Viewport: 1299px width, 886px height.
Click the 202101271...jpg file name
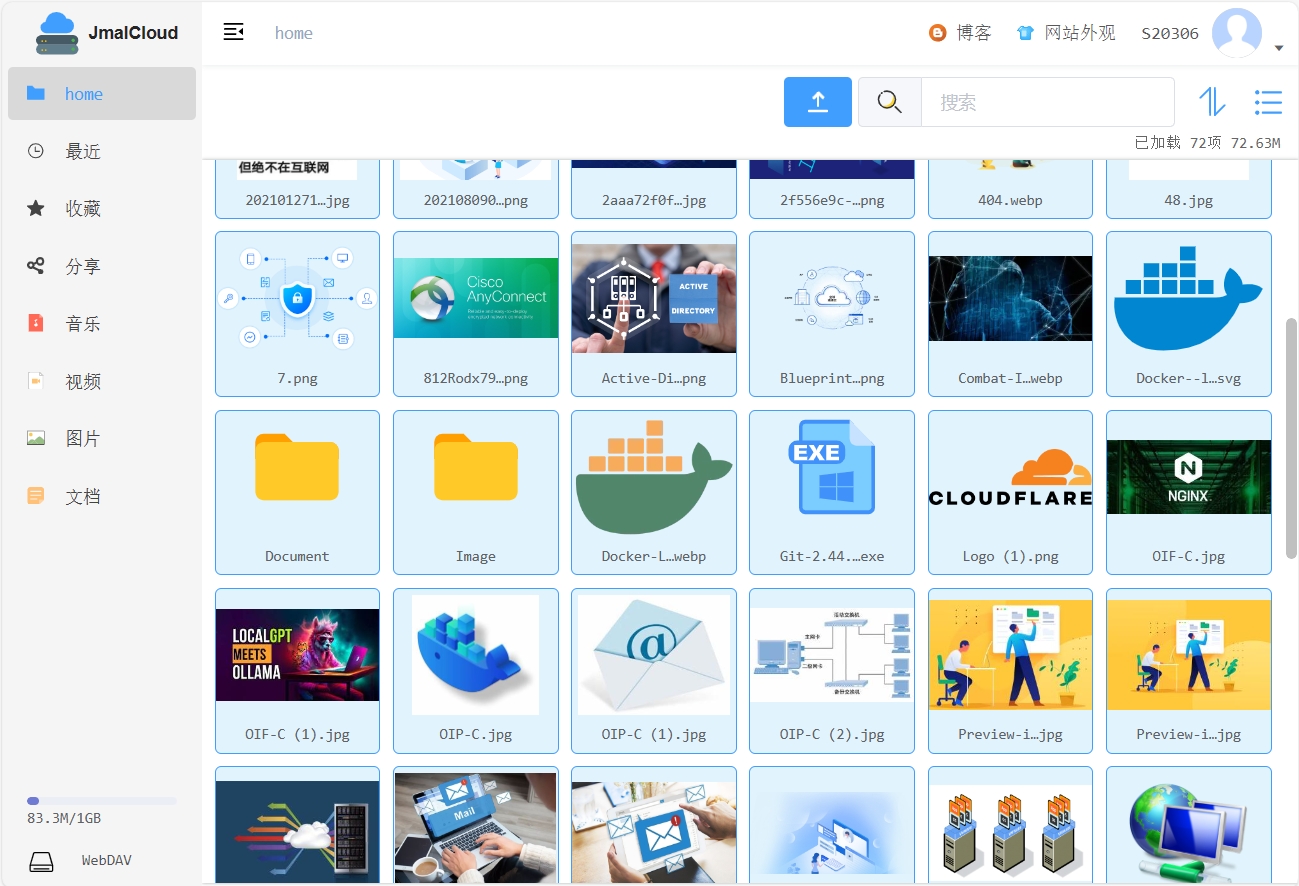pyautogui.click(x=297, y=200)
